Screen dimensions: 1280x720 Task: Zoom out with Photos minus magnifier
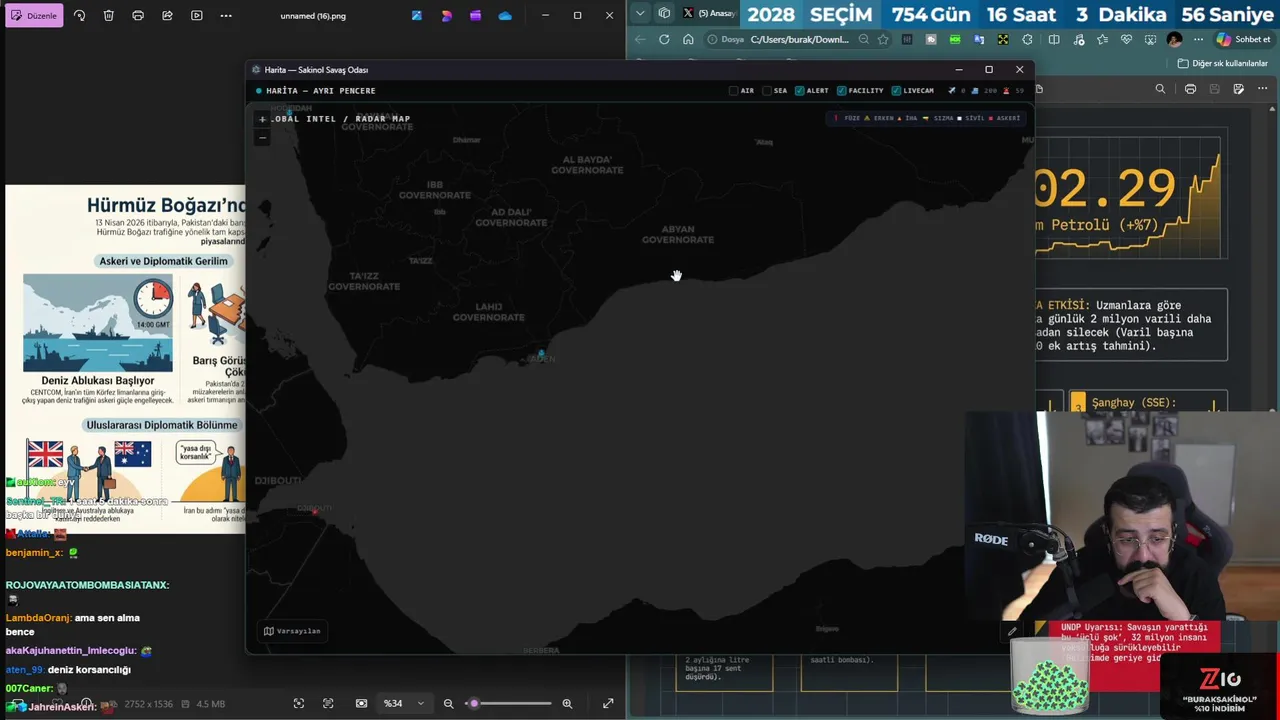[448, 704]
